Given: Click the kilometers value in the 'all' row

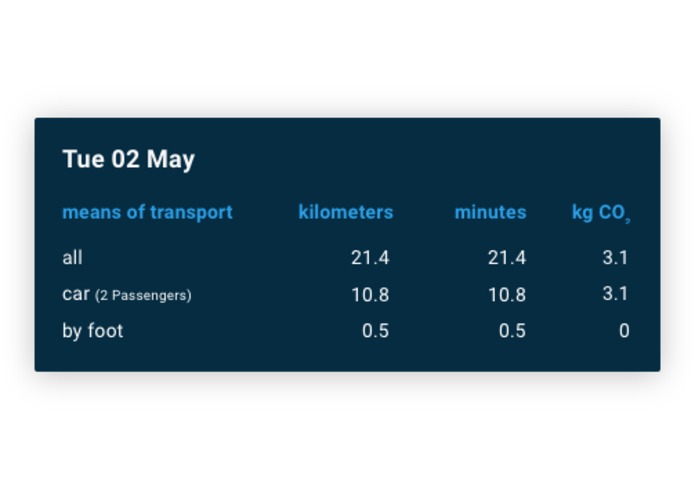Looking at the screenshot, I should tap(370, 258).
